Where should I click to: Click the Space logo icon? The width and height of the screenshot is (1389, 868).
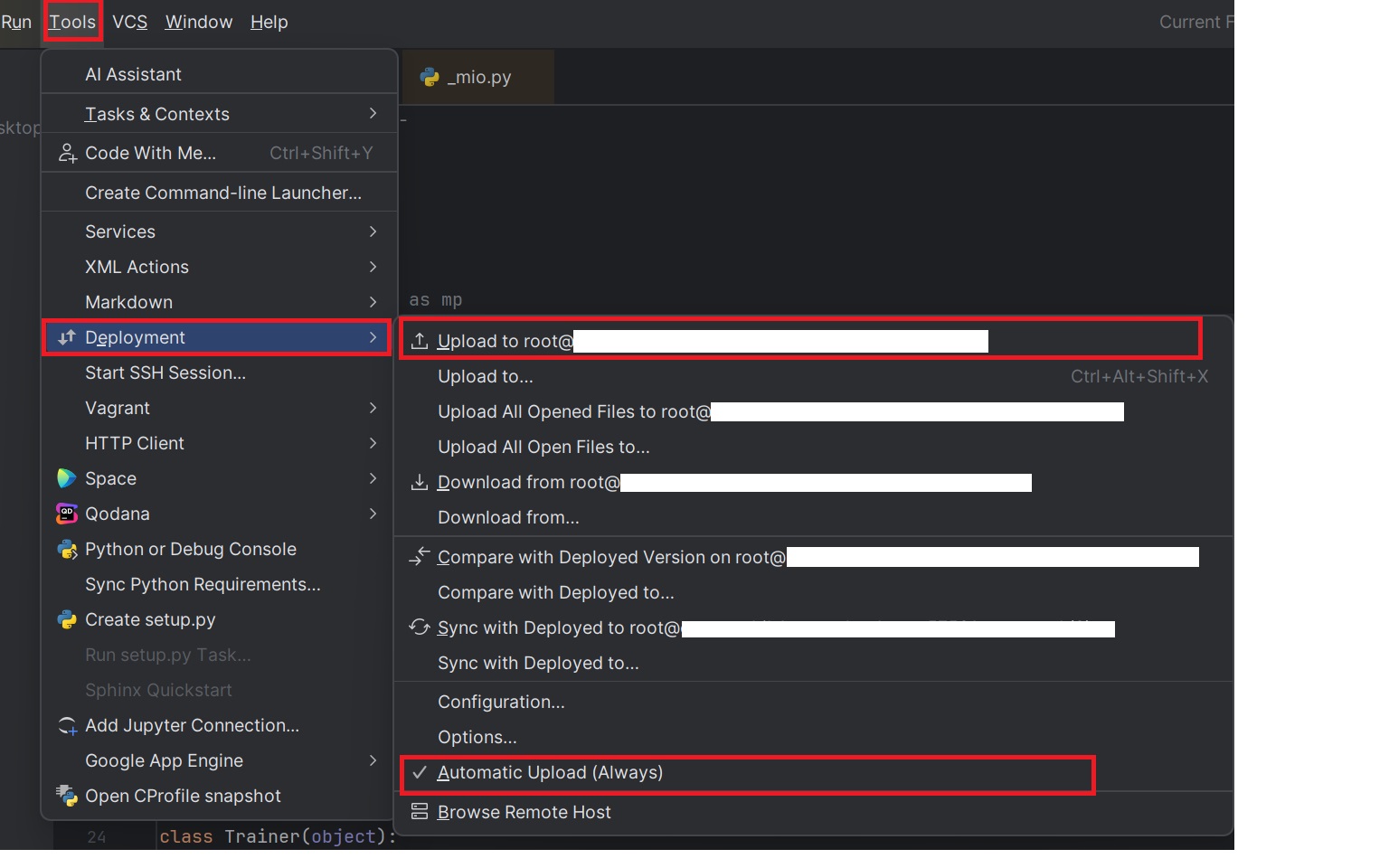67,478
